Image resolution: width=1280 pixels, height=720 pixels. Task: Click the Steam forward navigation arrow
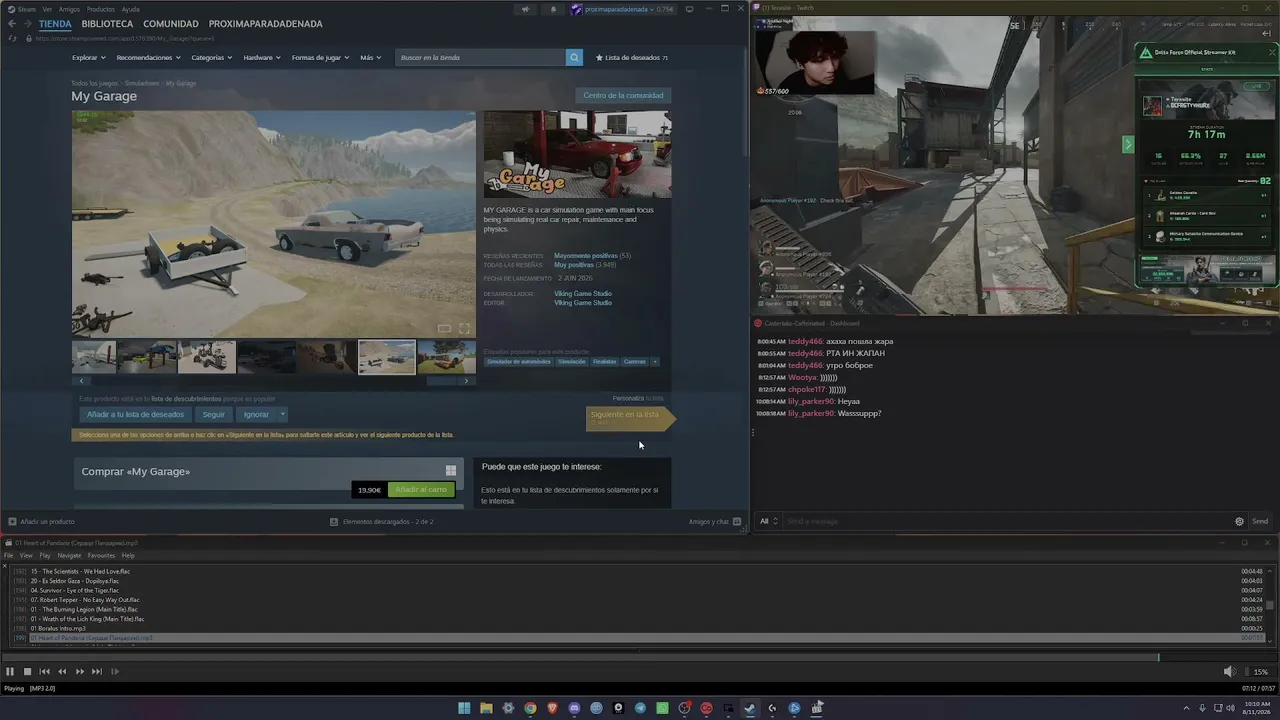pos(27,24)
